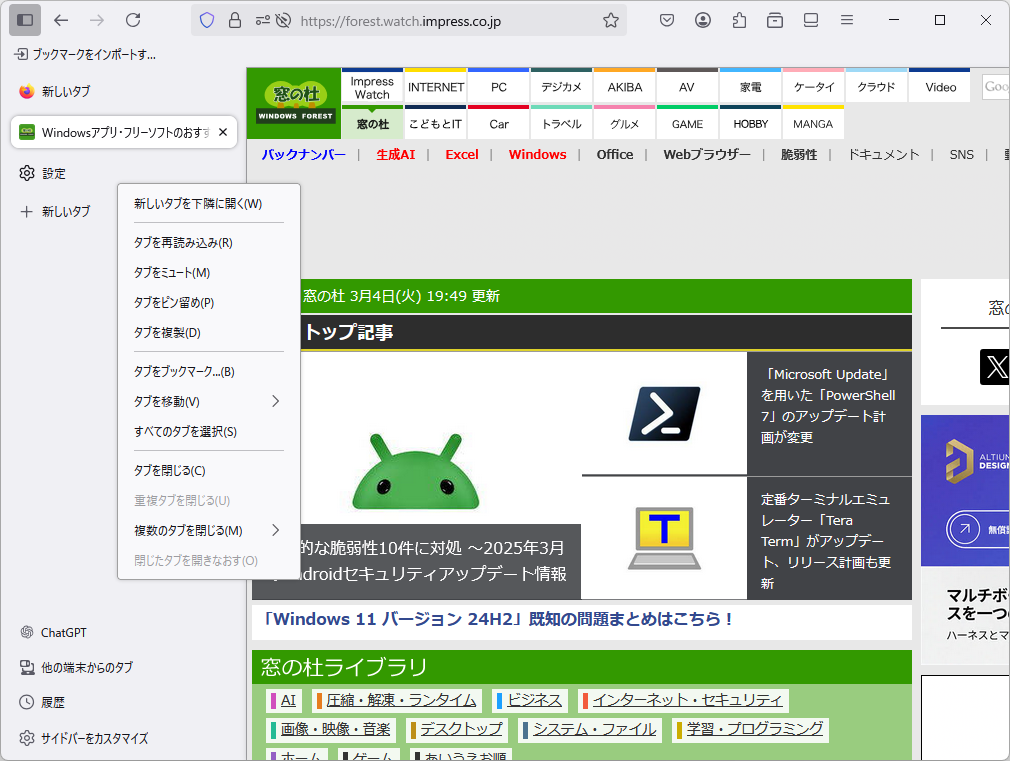Reload the current page
This screenshot has width=1010, height=761.
pyautogui.click(x=135, y=20)
